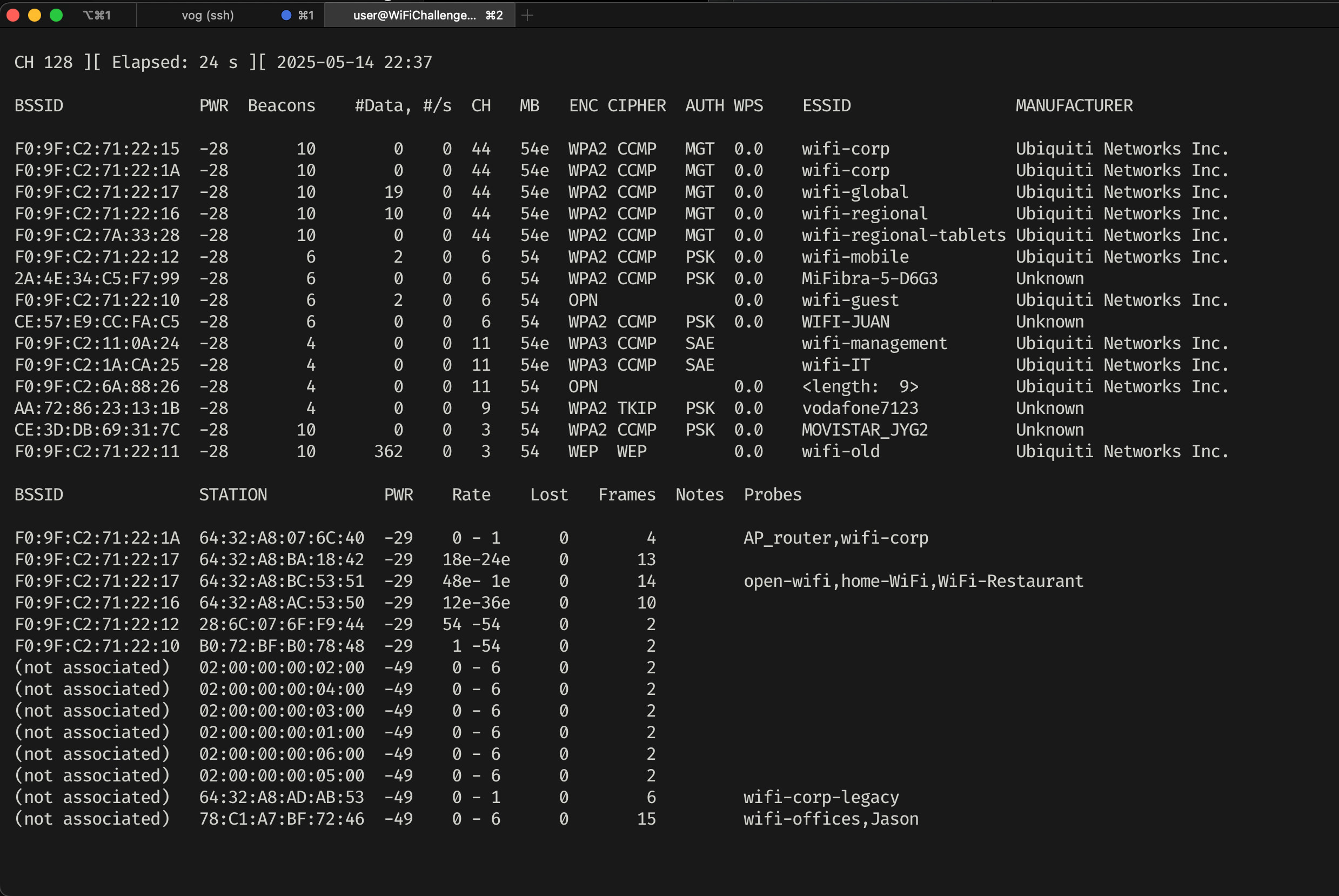Screen dimensions: 1339x896
Task: Switch to the vog (ssh) tab
Action: click(207, 16)
